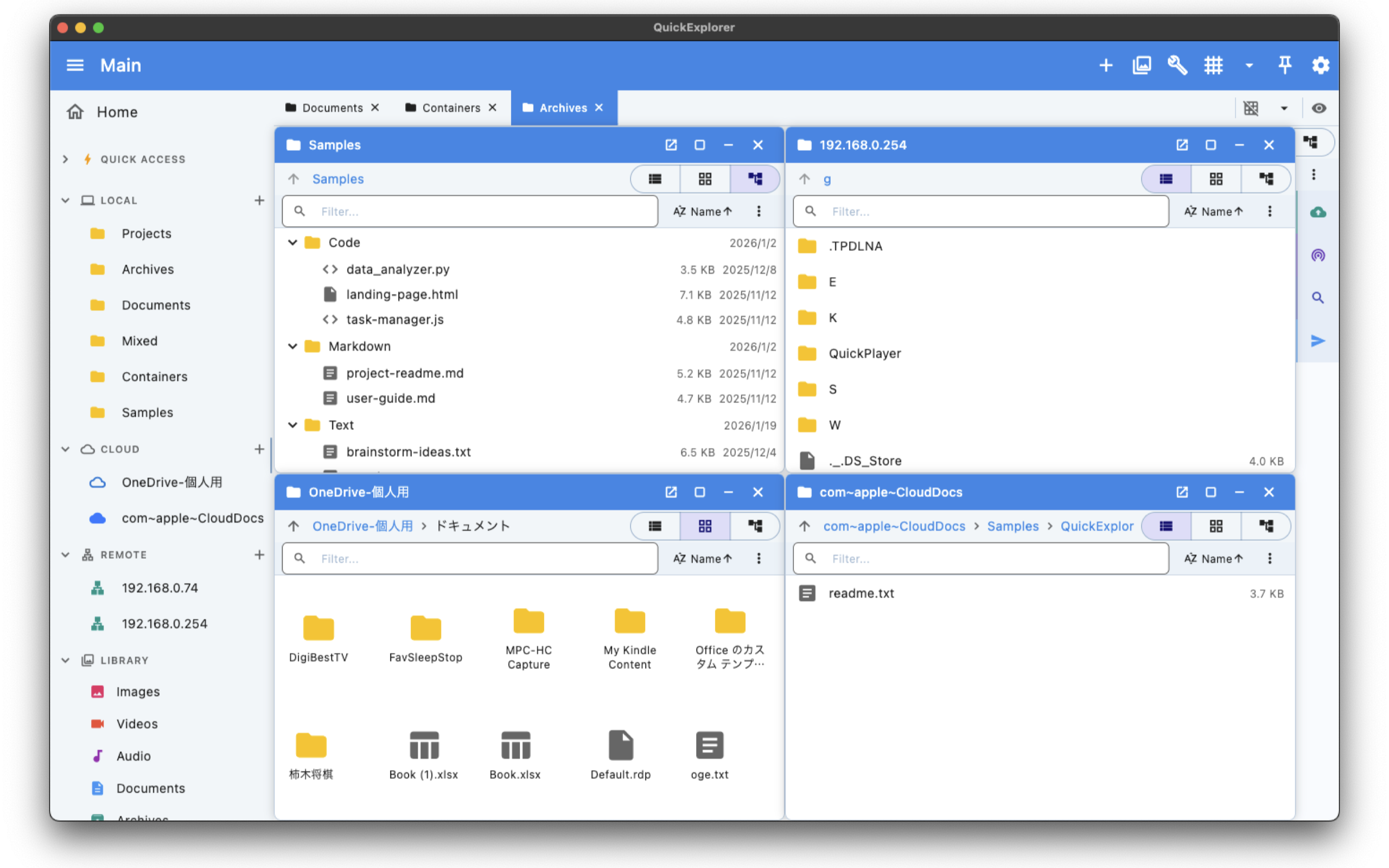This screenshot has width=1389, height=868.
Task: Switch Samples pane to grid view
Action: pos(705,179)
